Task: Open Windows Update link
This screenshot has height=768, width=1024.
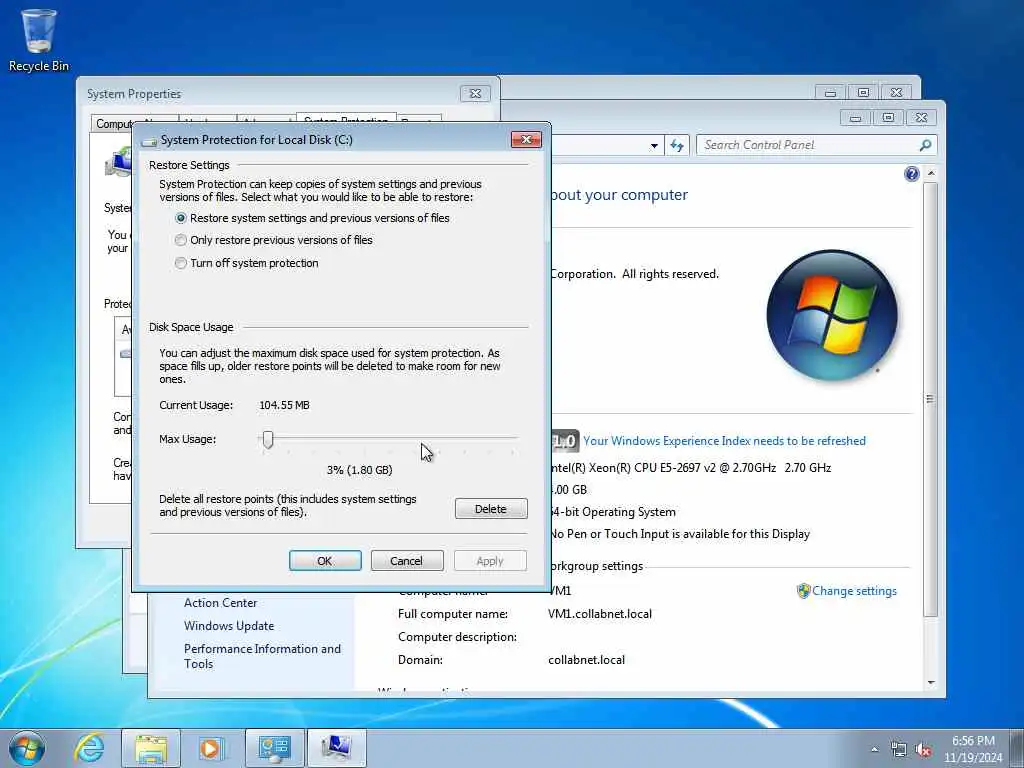Action: click(229, 626)
